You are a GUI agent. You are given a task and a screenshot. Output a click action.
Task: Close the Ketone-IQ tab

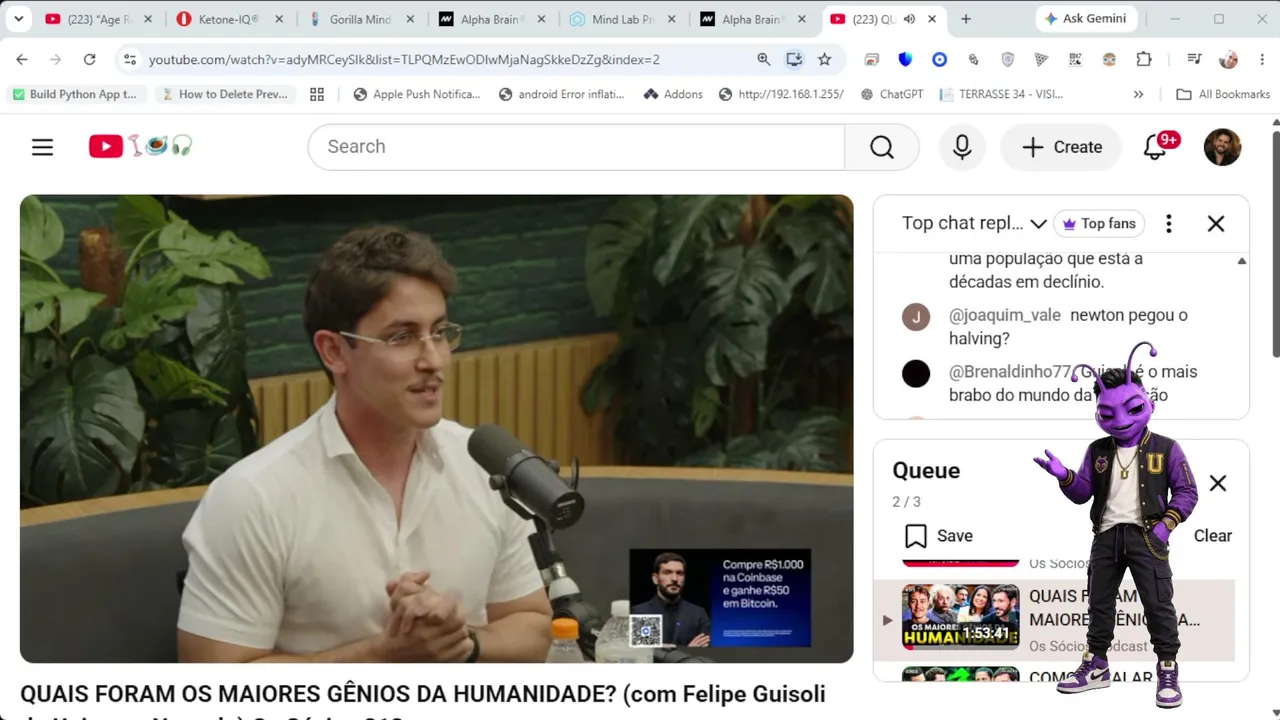(x=279, y=19)
